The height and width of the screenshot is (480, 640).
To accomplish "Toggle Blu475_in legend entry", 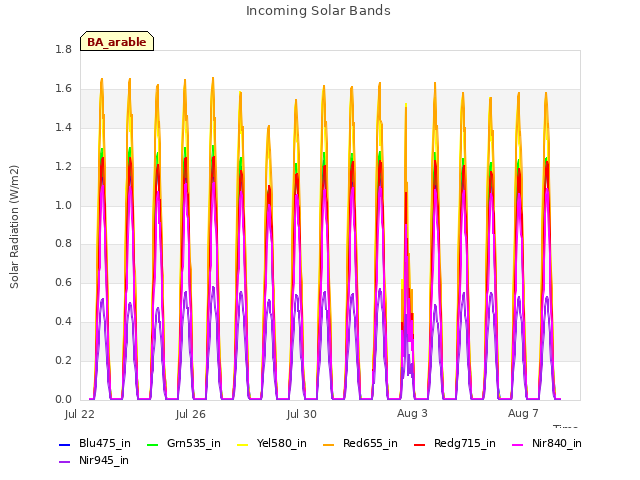I will (x=95, y=444).
